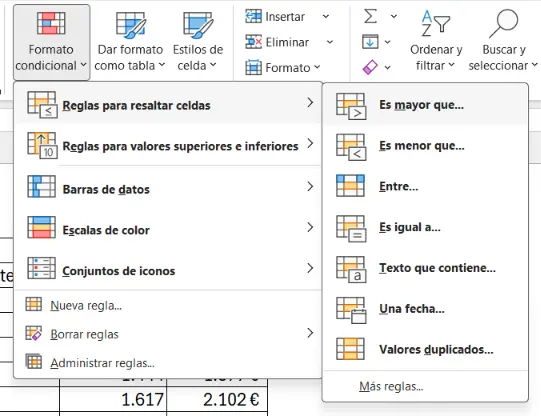Click the Borrar reglas icon
Viewport: 541px width, 417px height.
point(33,333)
